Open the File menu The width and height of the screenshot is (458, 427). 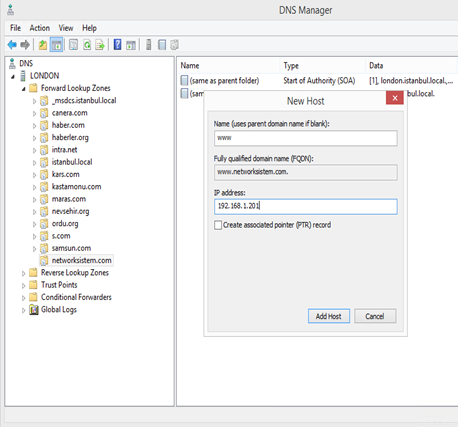15,28
